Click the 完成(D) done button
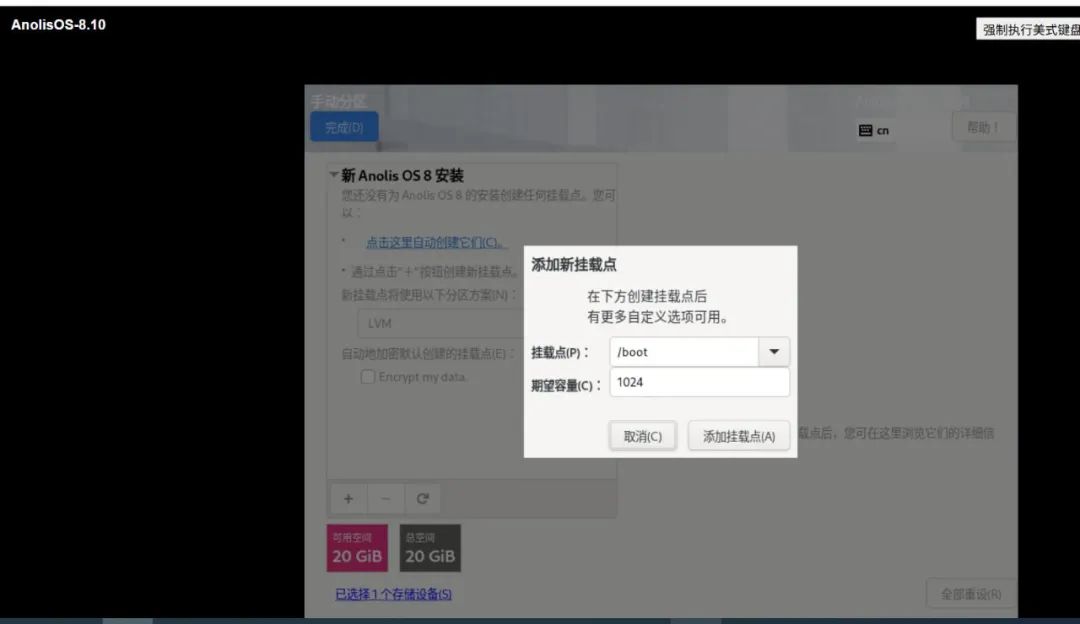This screenshot has width=1080, height=624. coord(344,127)
